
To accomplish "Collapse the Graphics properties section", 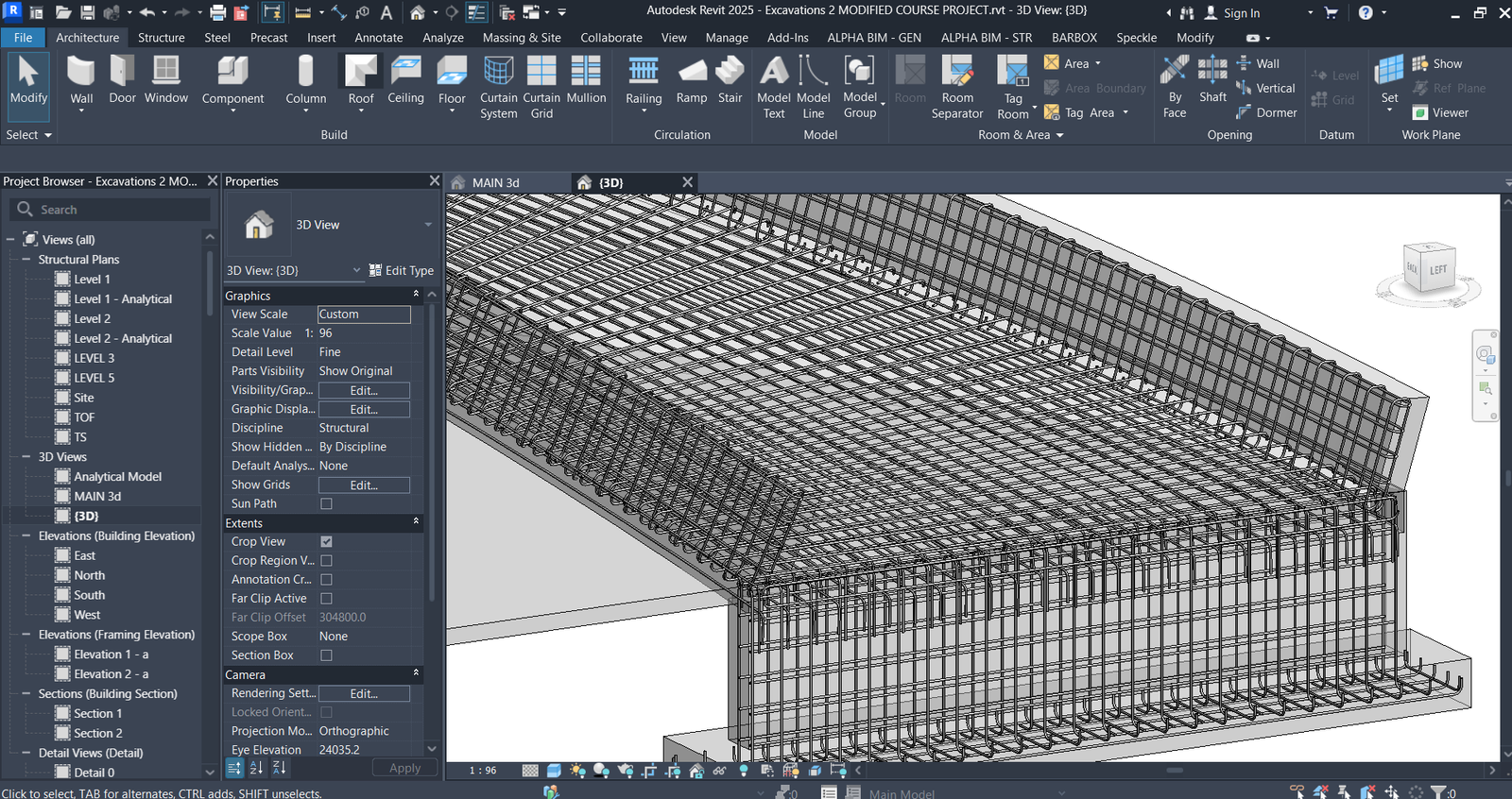I will [x=416, y=296].
